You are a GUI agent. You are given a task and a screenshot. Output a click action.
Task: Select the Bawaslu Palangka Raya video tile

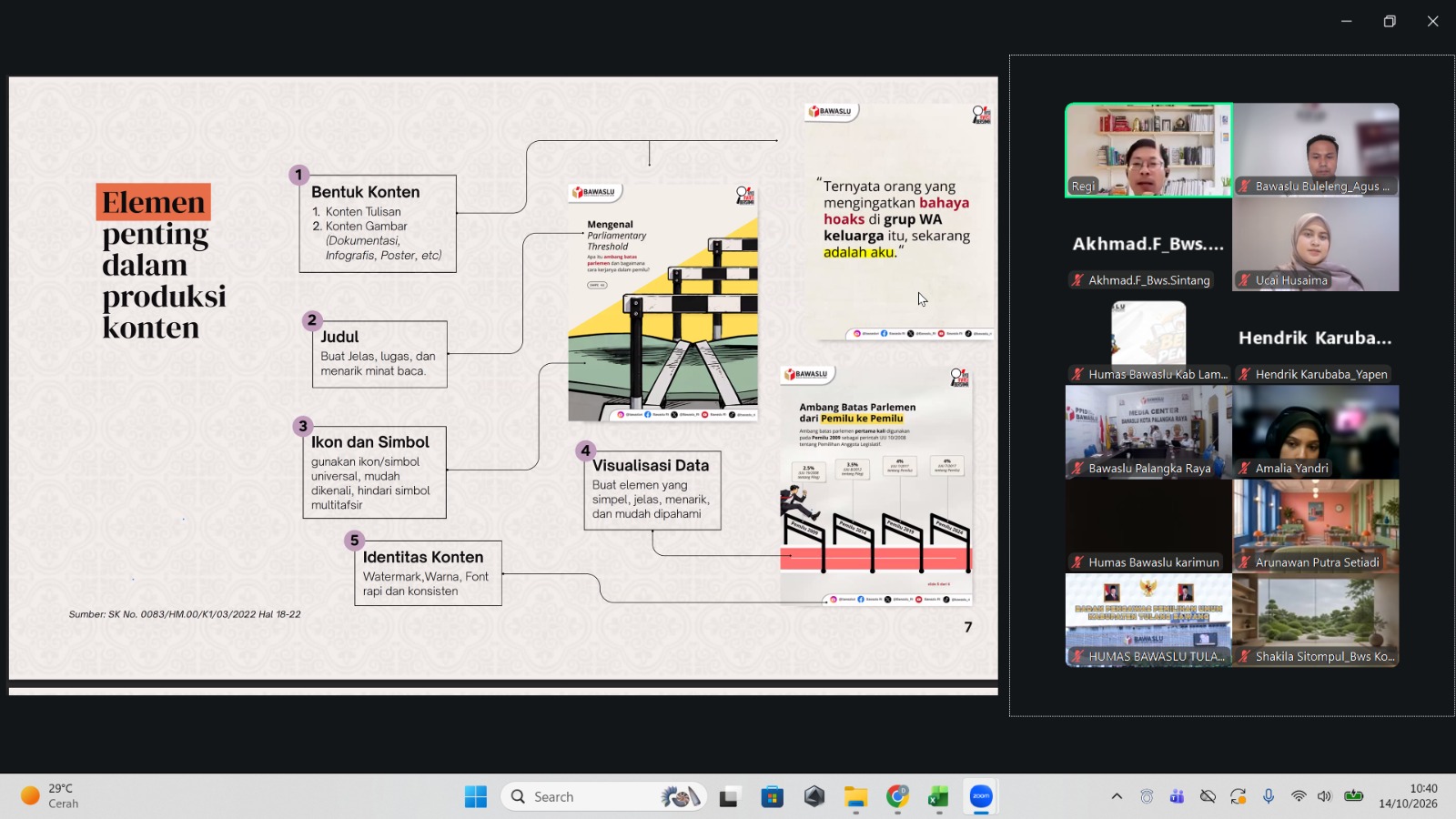tap(1149, 432)
